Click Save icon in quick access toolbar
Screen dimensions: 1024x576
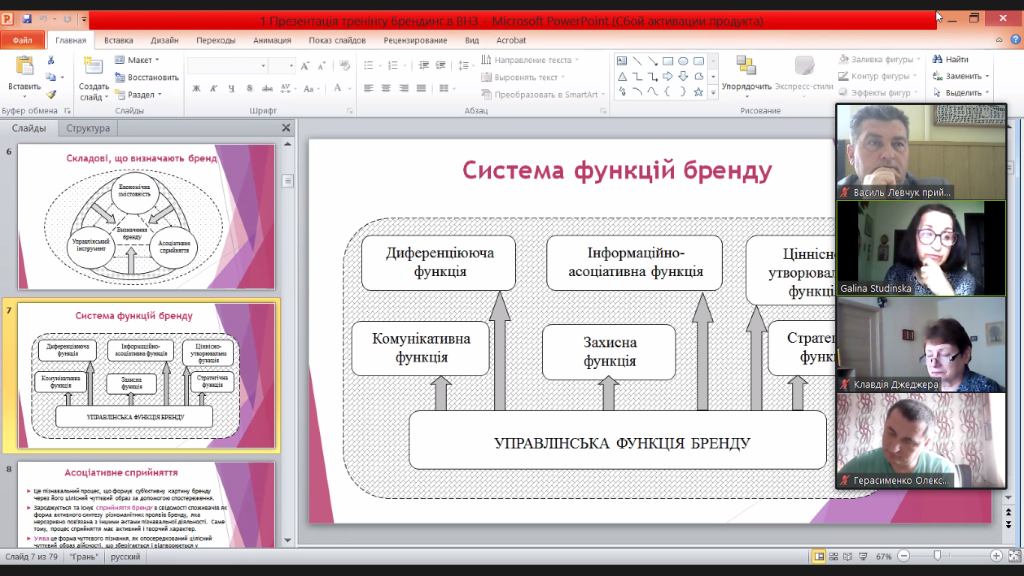tap(27, 19)
